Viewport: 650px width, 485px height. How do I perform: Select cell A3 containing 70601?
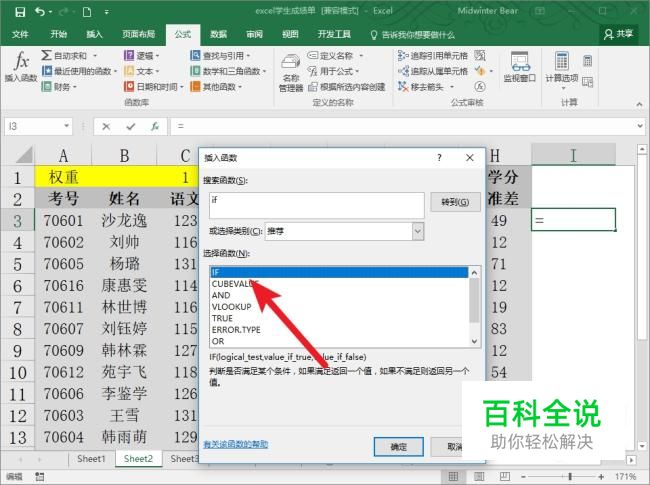63,220
